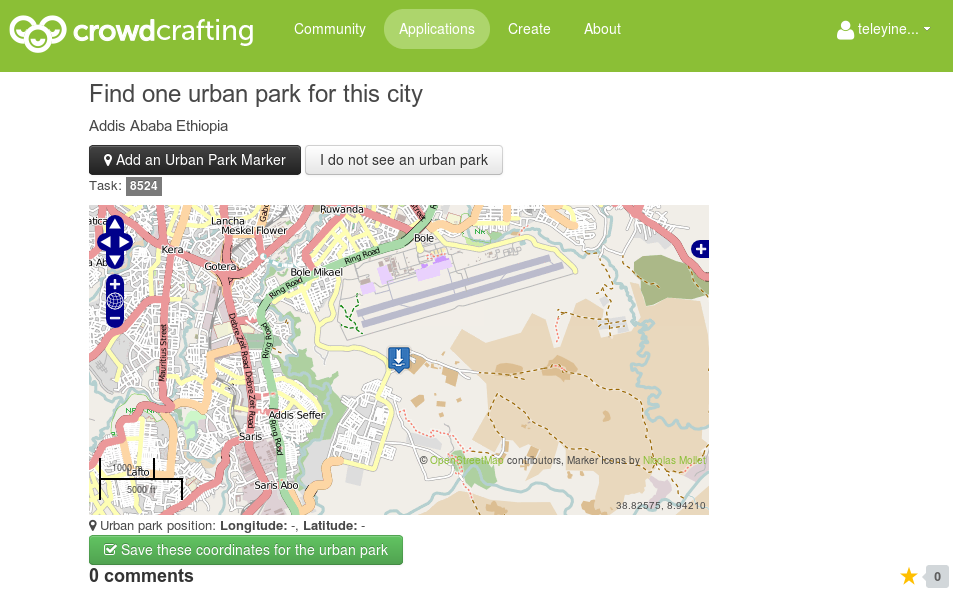Save these coordinates for the urban park
The width and height of the screenshot is (953, 591).
246,550
